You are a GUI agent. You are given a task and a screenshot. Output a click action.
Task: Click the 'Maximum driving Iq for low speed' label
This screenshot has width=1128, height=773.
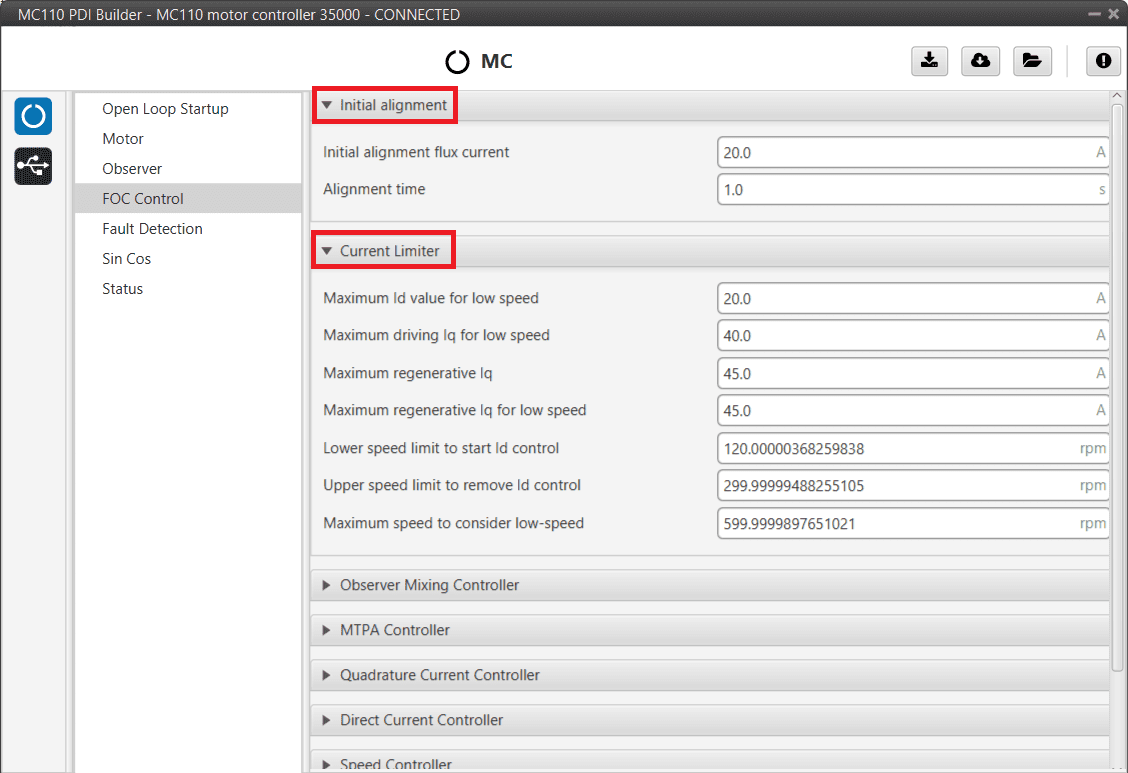tap(436, 335)
